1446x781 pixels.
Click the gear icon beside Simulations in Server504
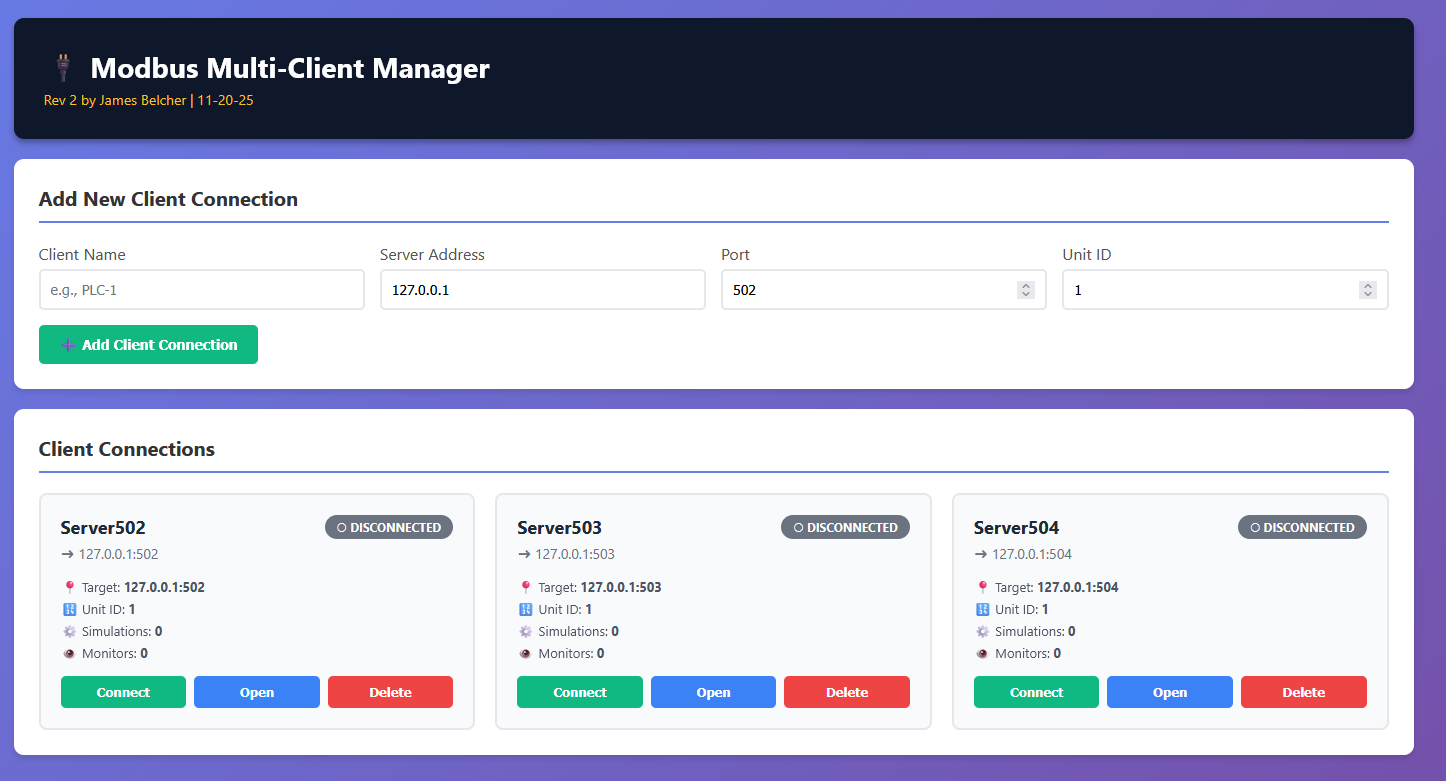pyautogui.click(x=982, y=632)
